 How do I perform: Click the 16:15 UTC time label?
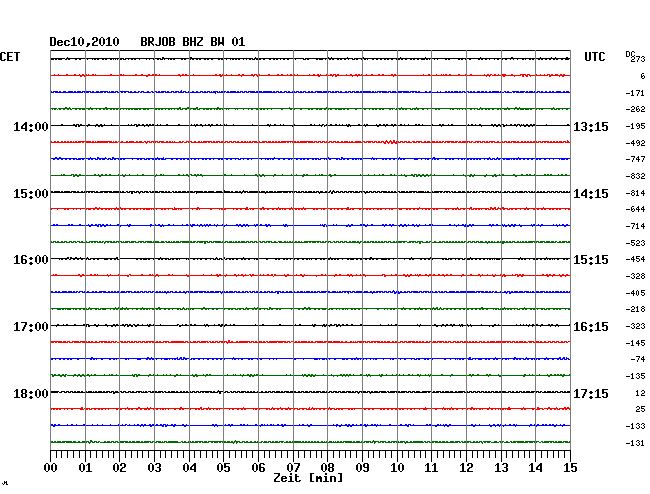pyautogui.click(x=591, y=327)
